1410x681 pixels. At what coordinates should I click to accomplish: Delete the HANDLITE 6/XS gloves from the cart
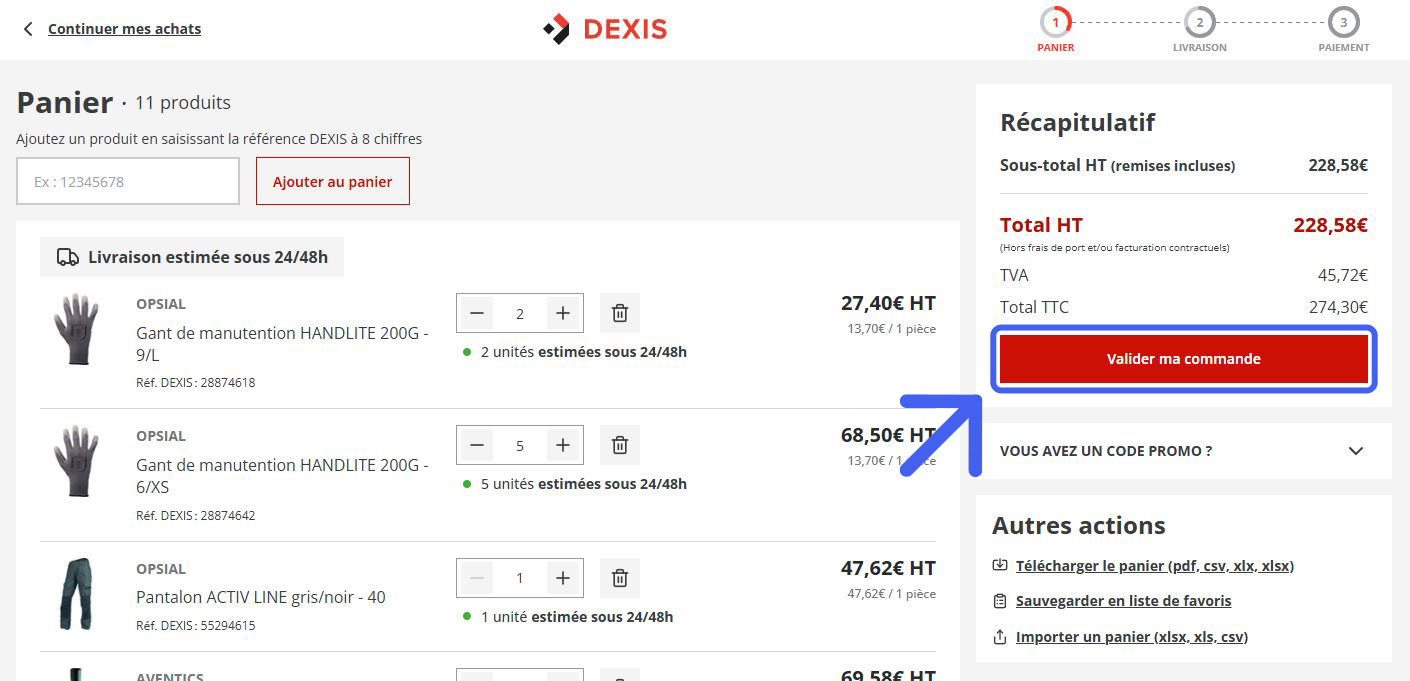(x=620, y=445)
